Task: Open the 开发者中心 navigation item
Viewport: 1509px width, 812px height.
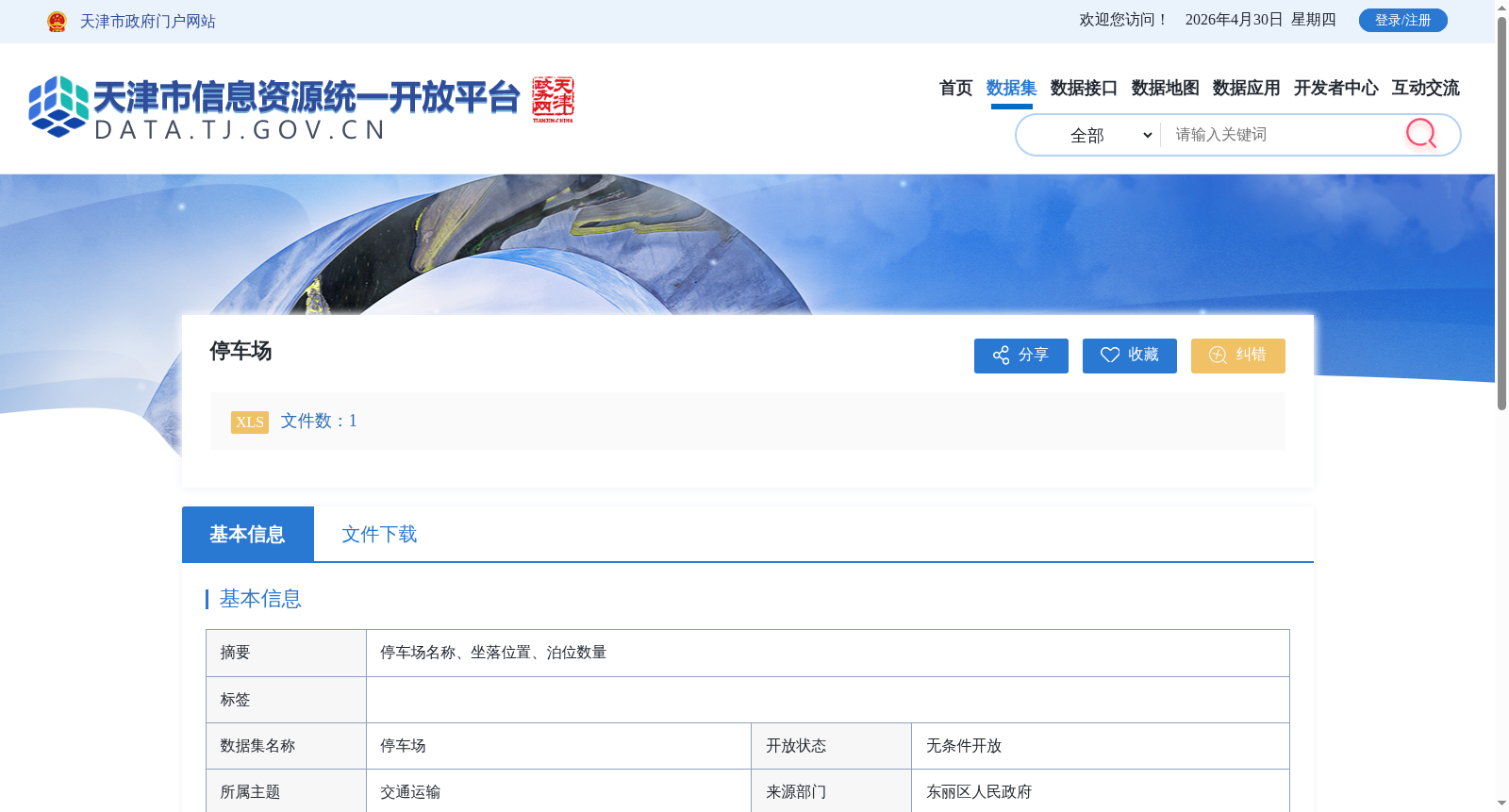Action: [x=1335, y=88]
